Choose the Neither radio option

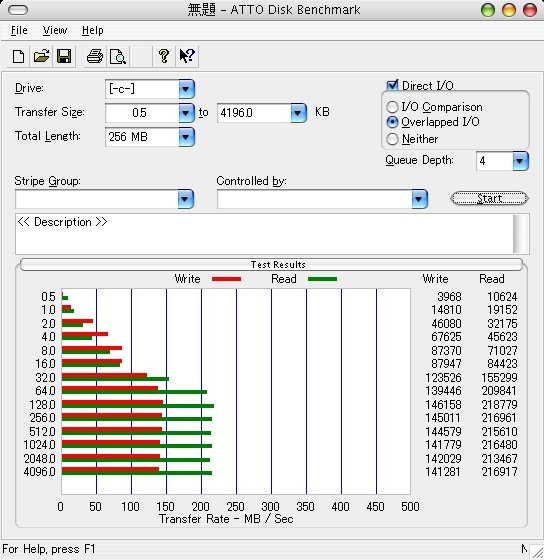[x=392, y=139]
